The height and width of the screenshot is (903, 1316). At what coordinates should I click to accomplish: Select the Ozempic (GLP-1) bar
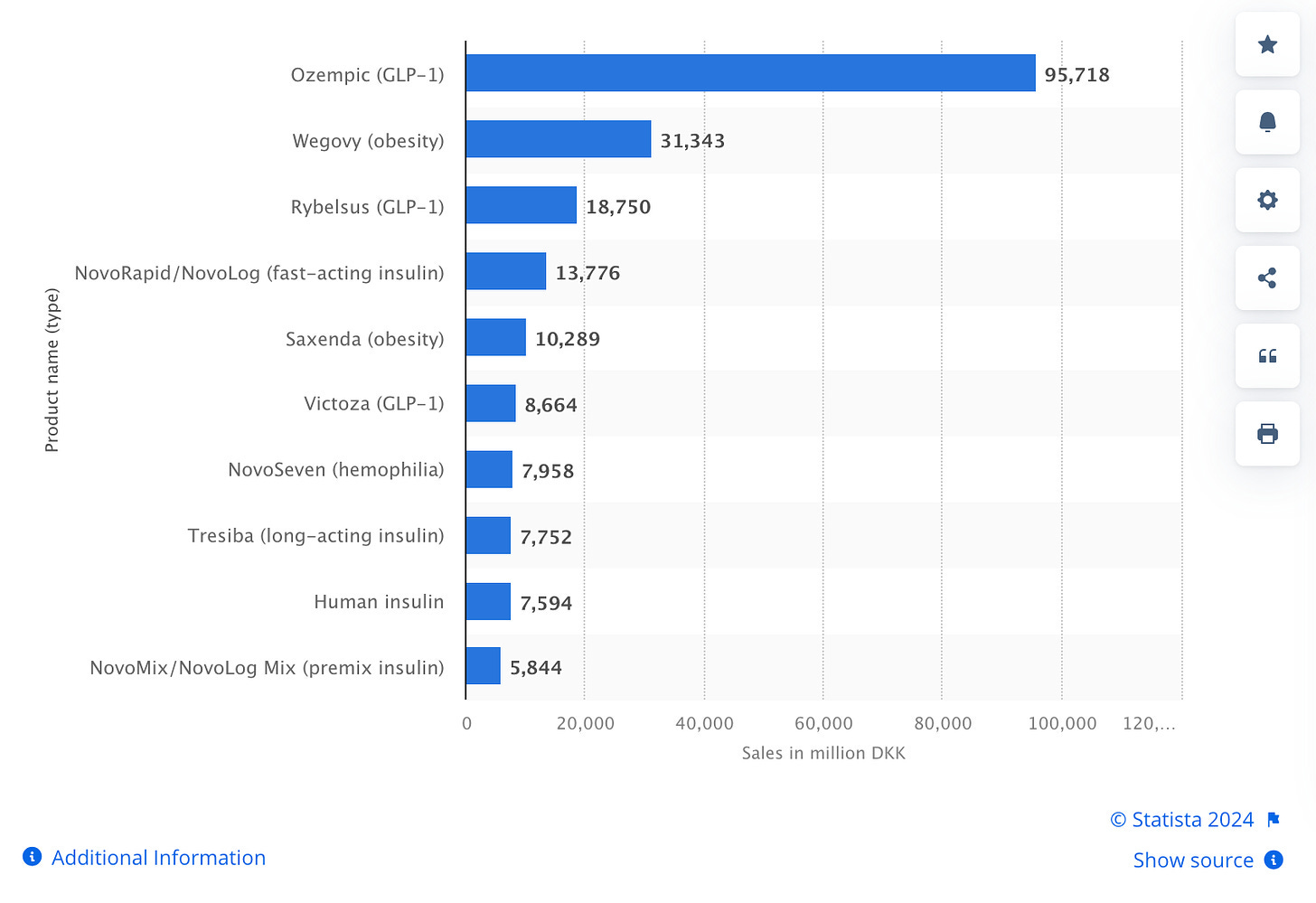[750, 73]
